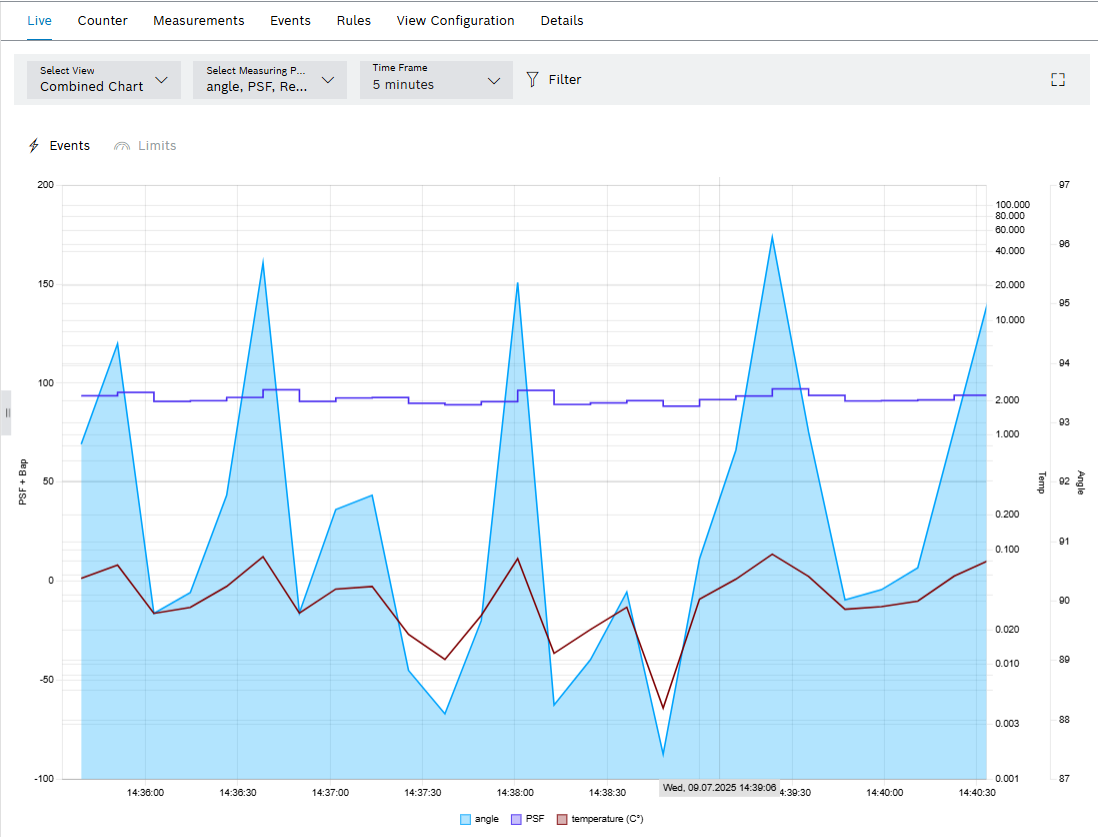Click the Events lightning bolt icon

point(32,145)
